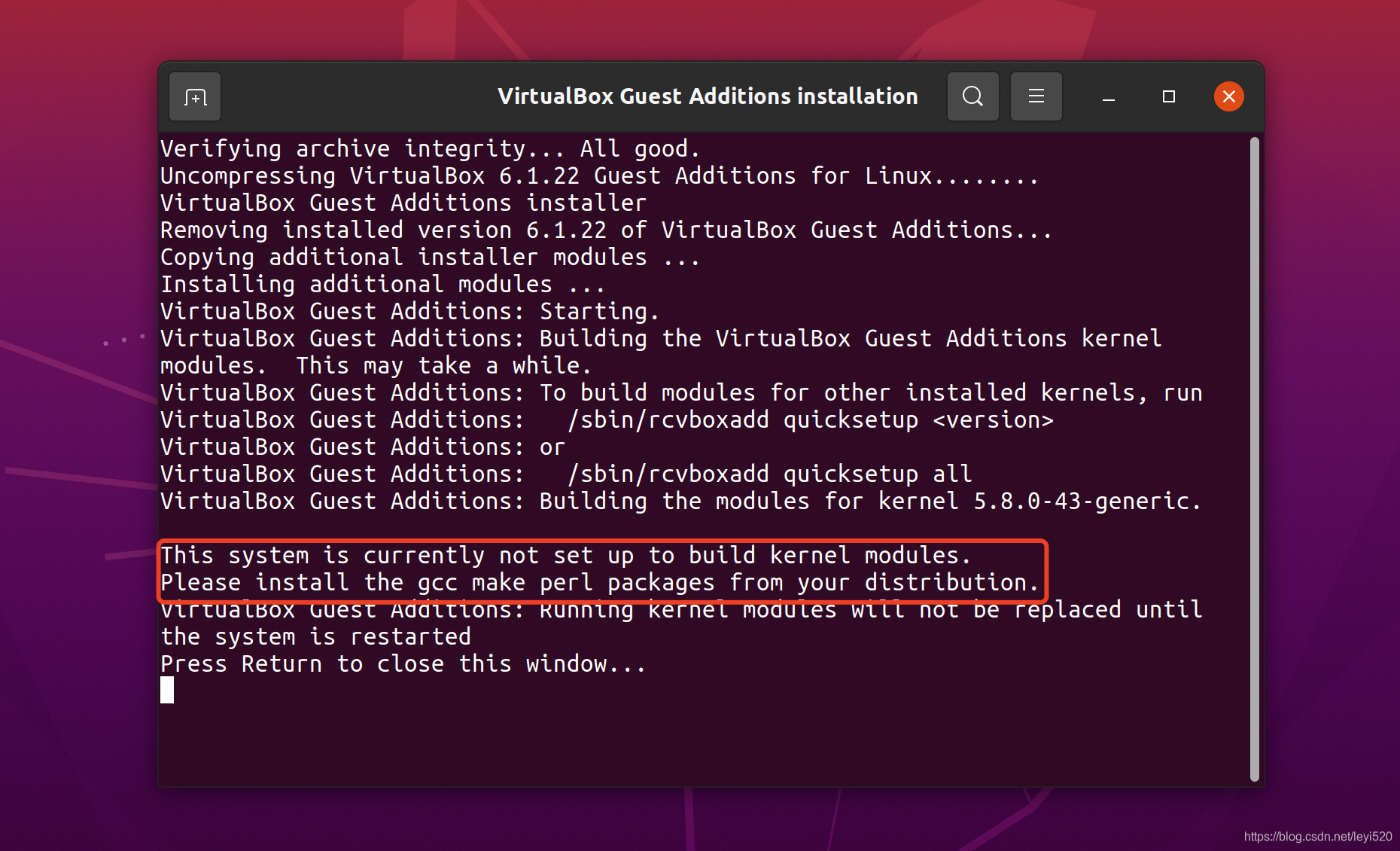Image resolution: width=1400 pixels, height=851 pixels.
Task: Click the line 'Removing installed version 6.1.22'
Action: click(x=607, y=230)
